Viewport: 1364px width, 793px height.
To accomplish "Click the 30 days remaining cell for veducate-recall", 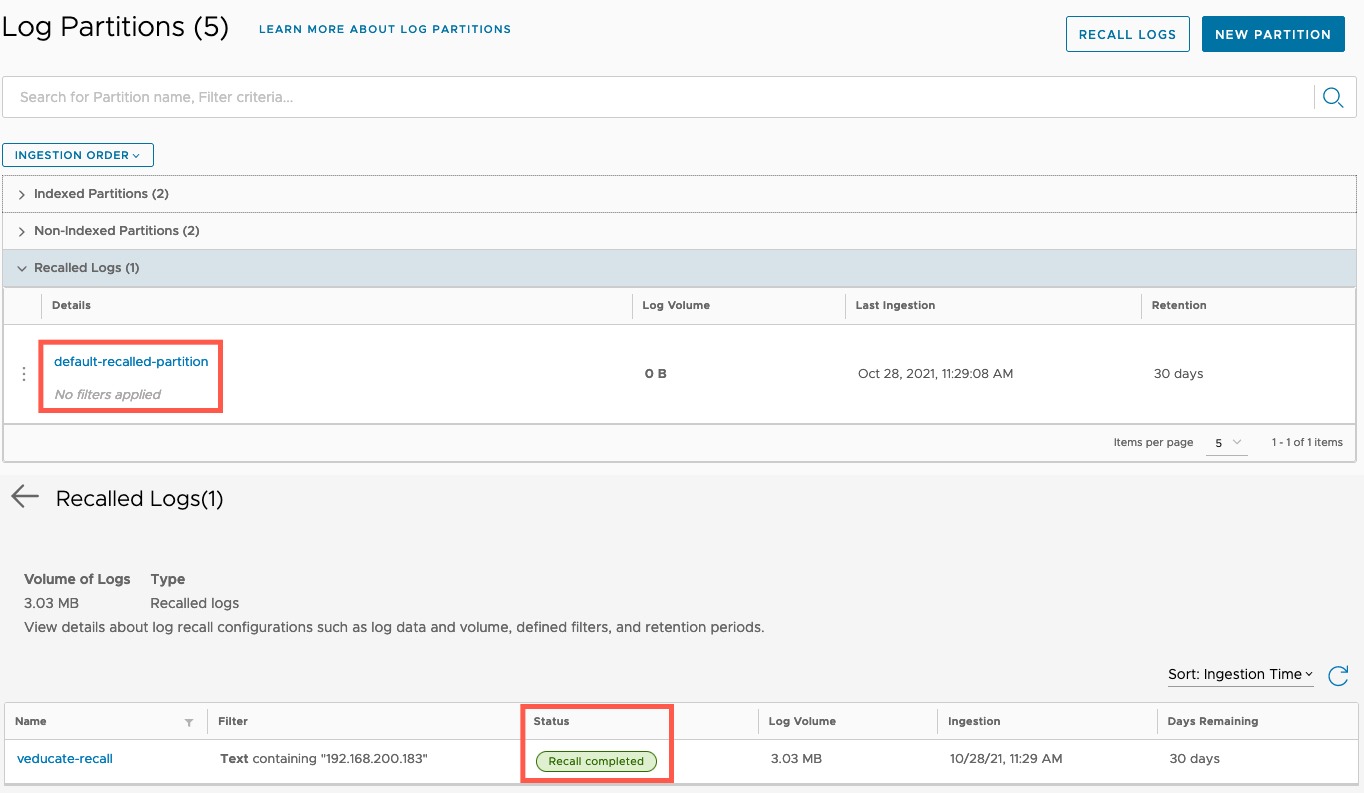I will pos(1194,759).
